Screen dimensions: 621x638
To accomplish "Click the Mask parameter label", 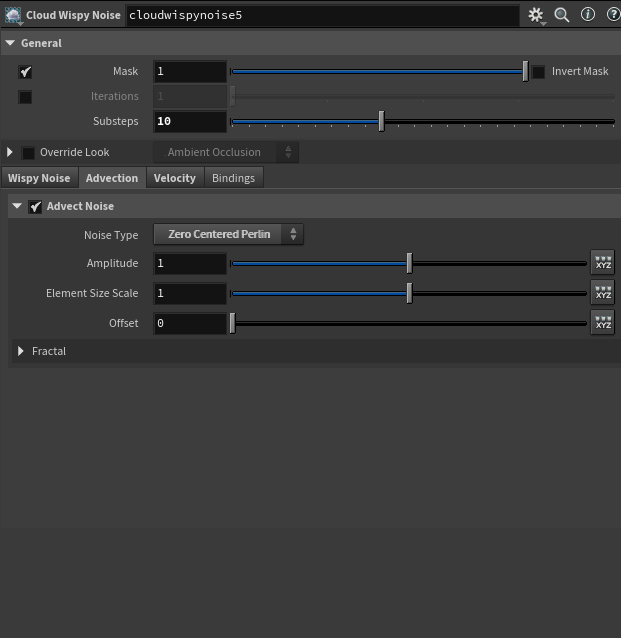I will click(x=126, y=72).
